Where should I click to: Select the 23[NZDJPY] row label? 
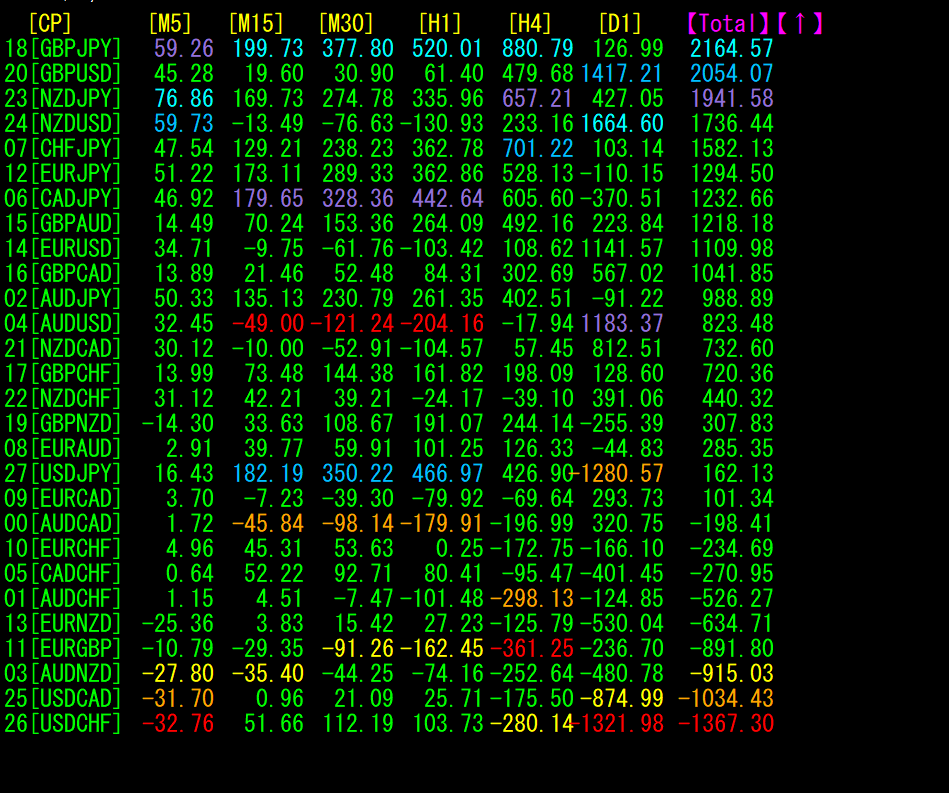point(63,98)
